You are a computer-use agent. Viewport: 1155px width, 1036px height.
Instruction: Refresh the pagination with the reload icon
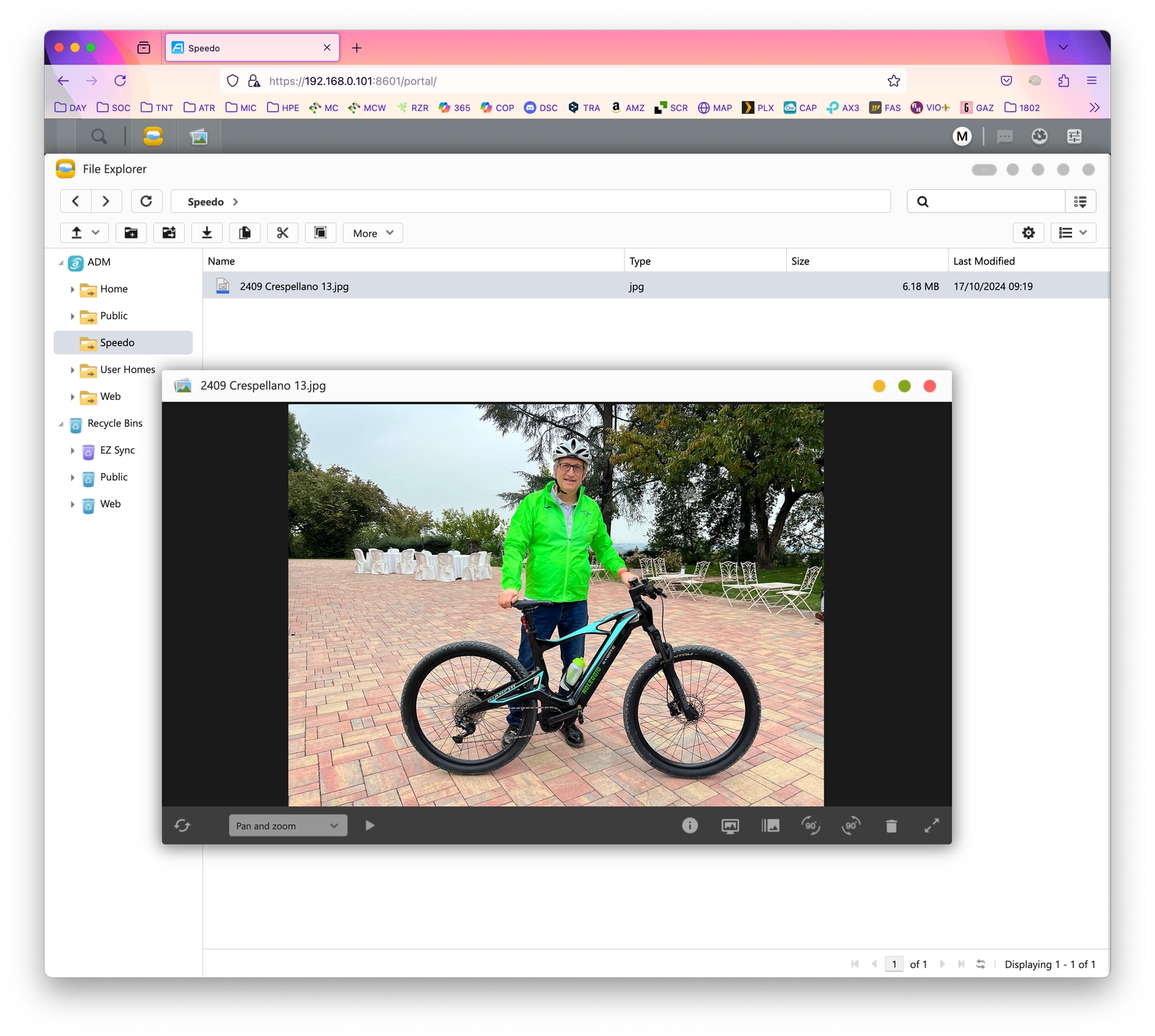(980, 965)
